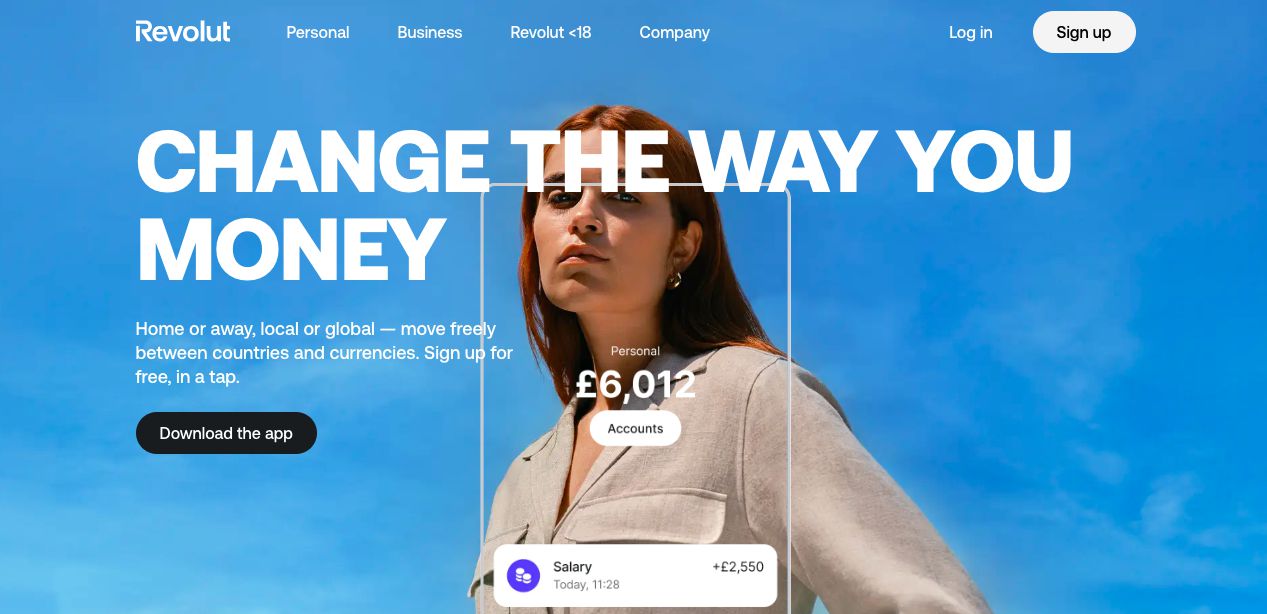Click the Personal label above balance

pyautogui.click(x=636, y=351)
